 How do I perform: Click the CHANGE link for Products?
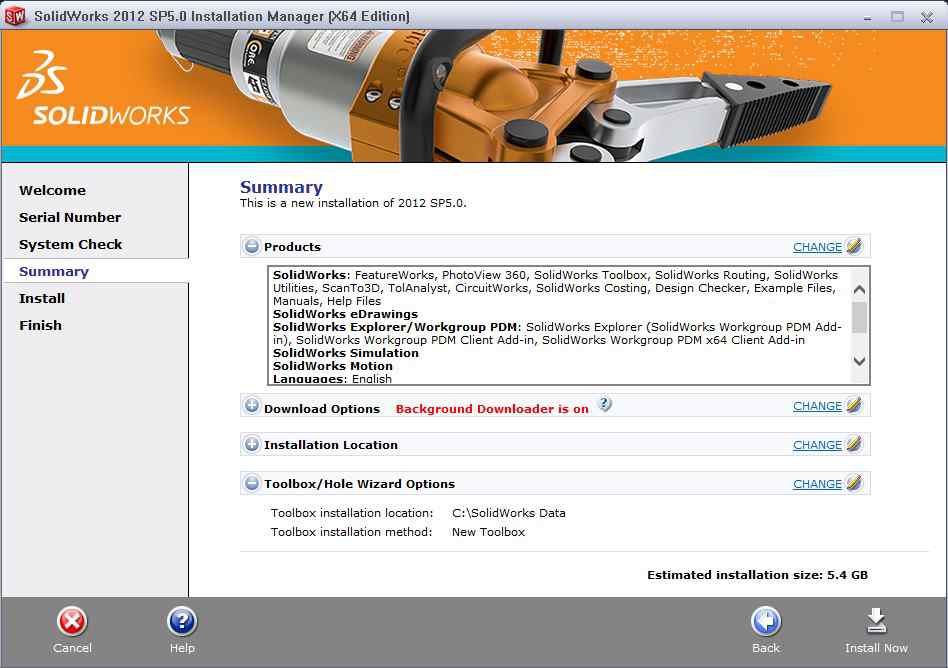817,247
